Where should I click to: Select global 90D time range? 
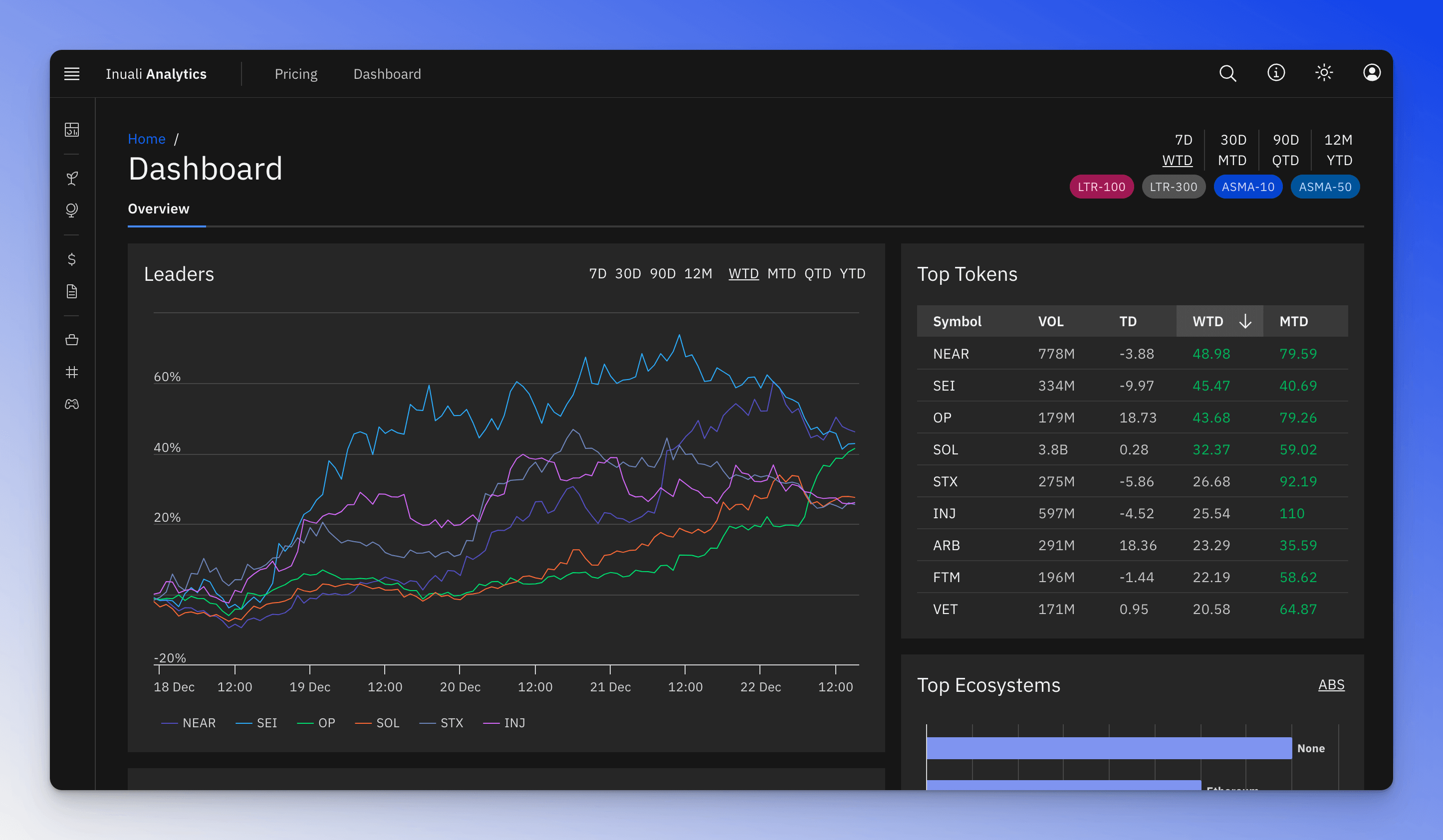pyautogui.click(x=1285, y=140)
